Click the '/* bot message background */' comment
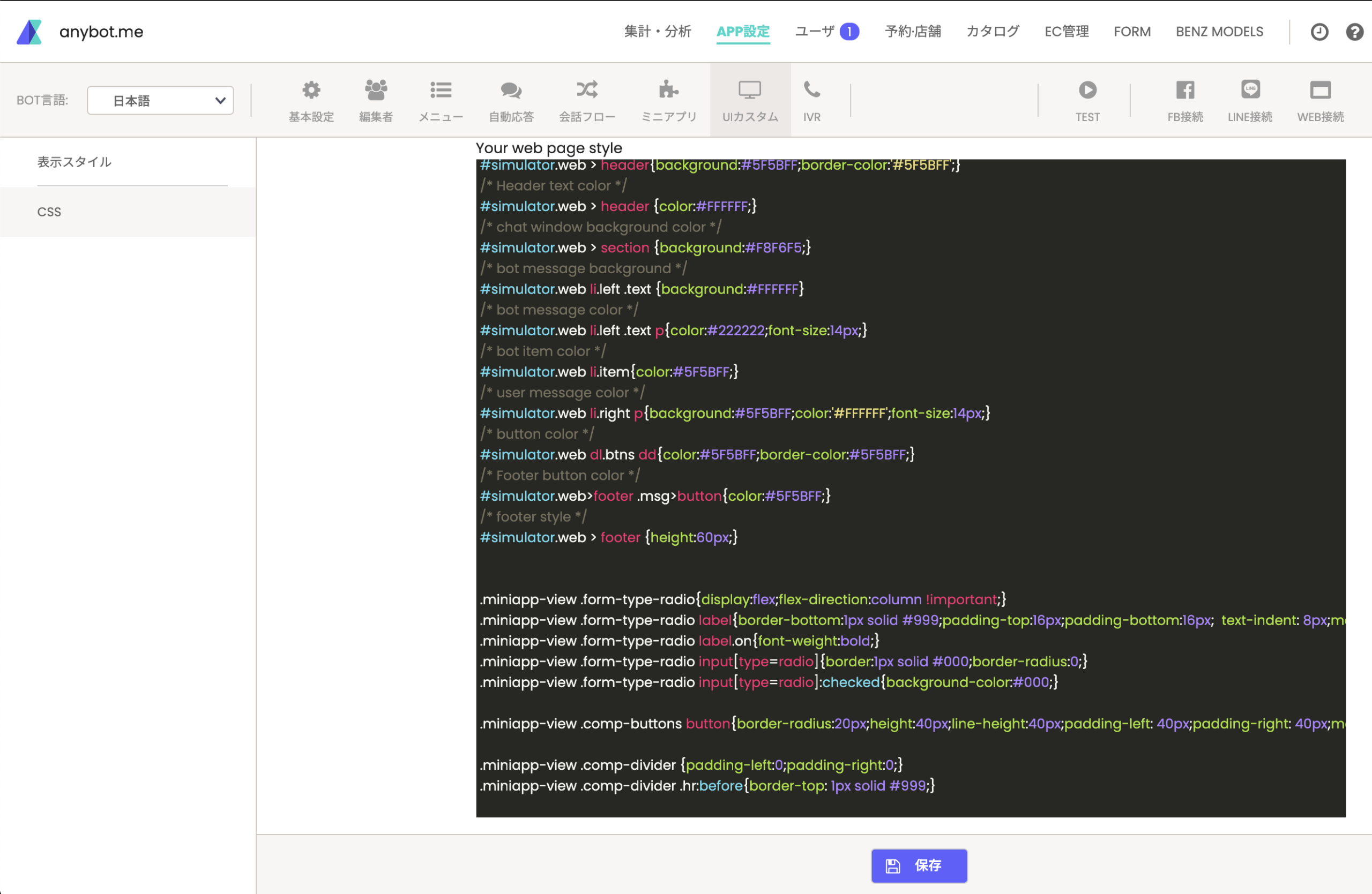Viewport: 1372px width, 894px height. pos(584,268)
